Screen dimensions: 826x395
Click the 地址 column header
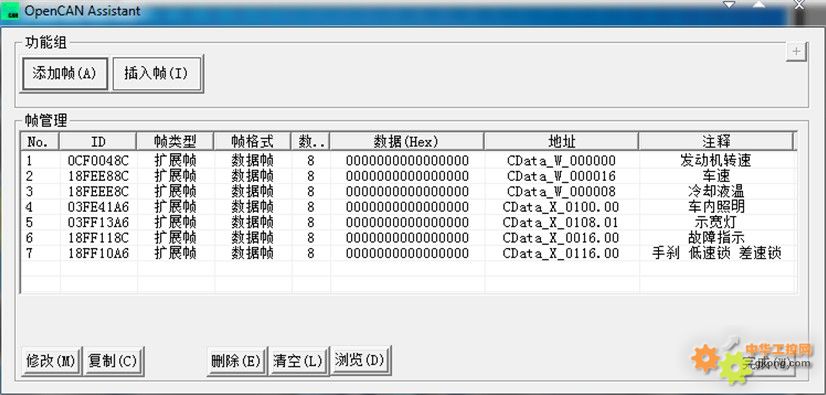562,141
